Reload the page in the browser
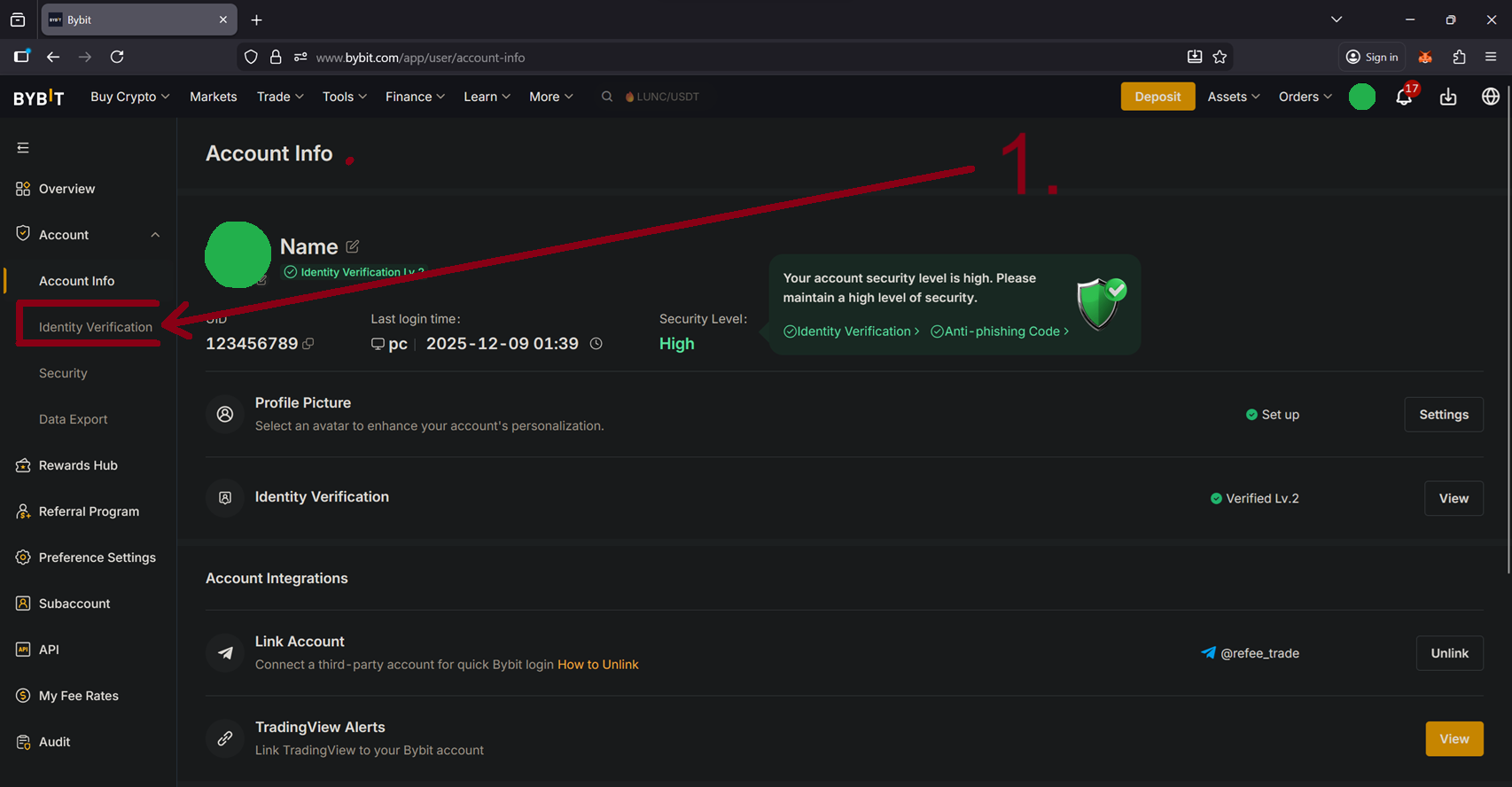This screenshot has height=787, width=1512. point(117,57)
